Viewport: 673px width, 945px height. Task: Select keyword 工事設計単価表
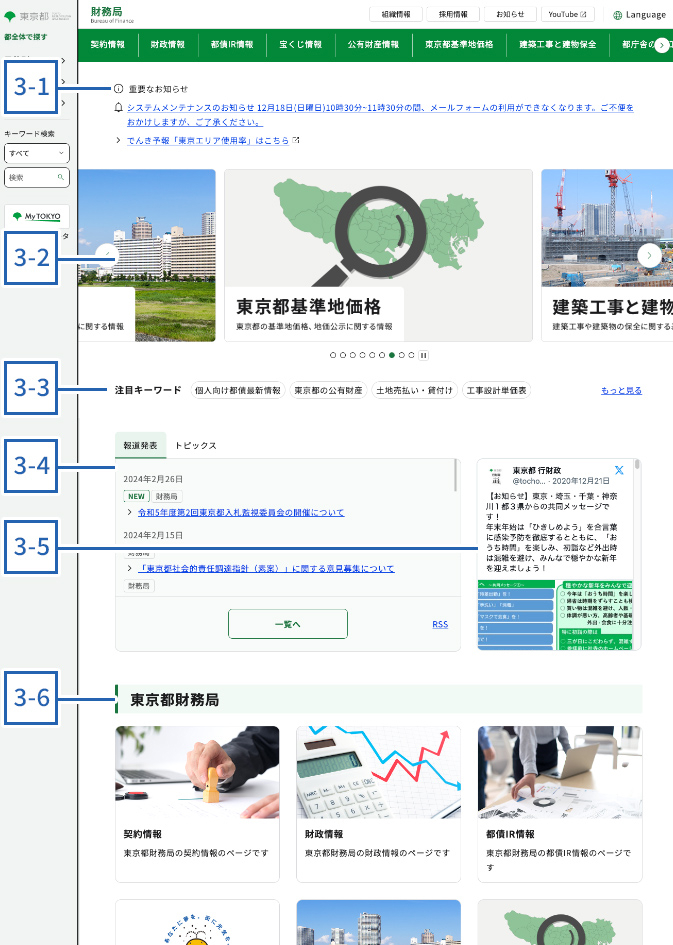[x=496, y=391]
